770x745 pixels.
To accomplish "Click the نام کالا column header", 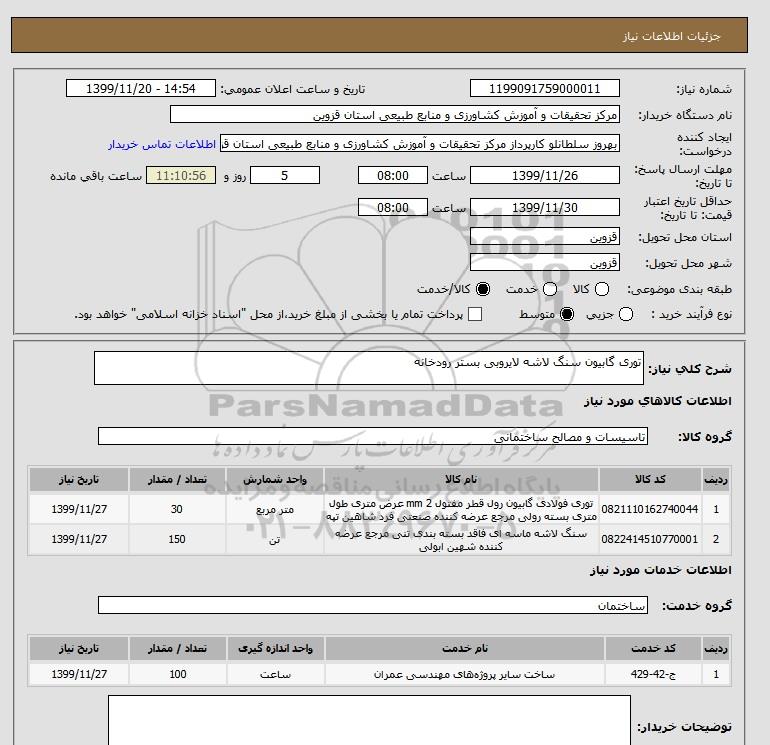I will [x=461, y=479].
